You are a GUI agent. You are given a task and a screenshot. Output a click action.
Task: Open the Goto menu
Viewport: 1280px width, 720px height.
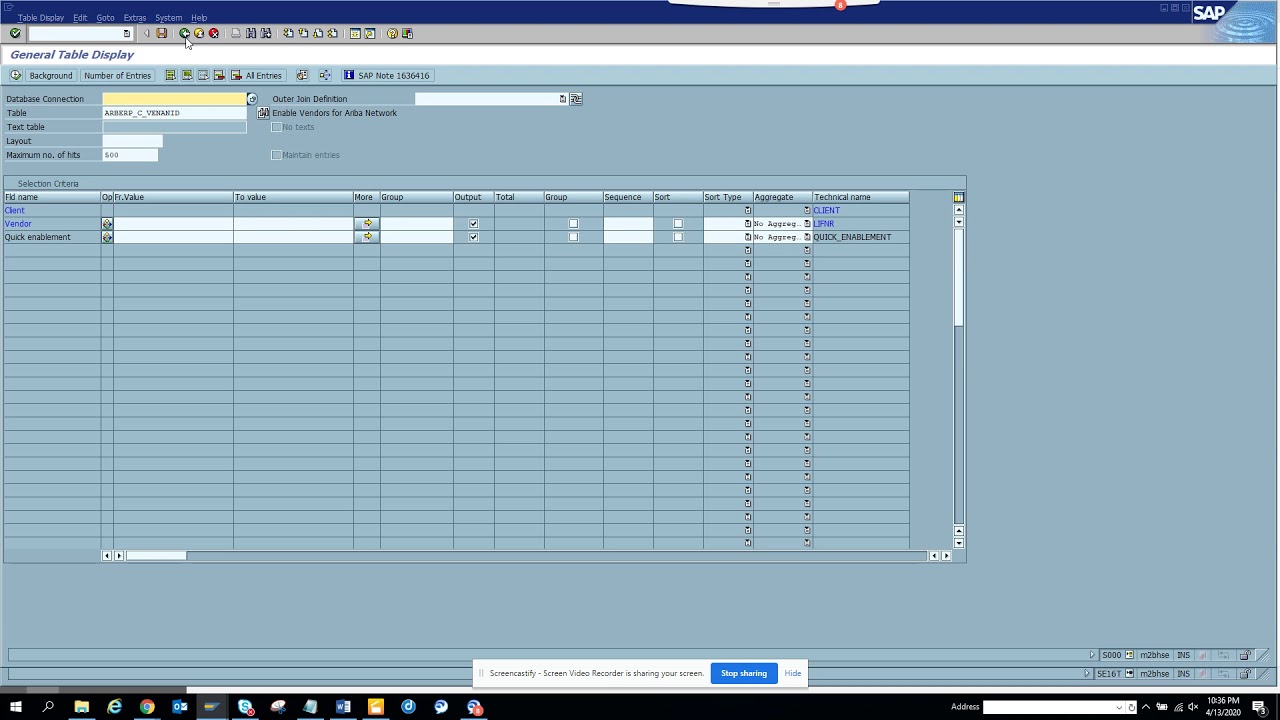(105, 18)
